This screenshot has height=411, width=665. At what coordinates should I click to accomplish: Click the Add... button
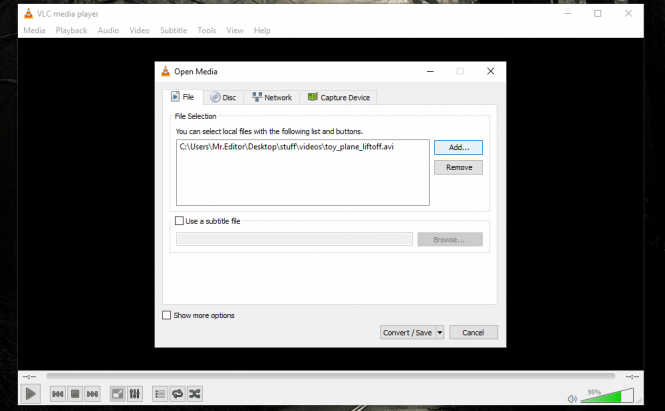[458, 147]
